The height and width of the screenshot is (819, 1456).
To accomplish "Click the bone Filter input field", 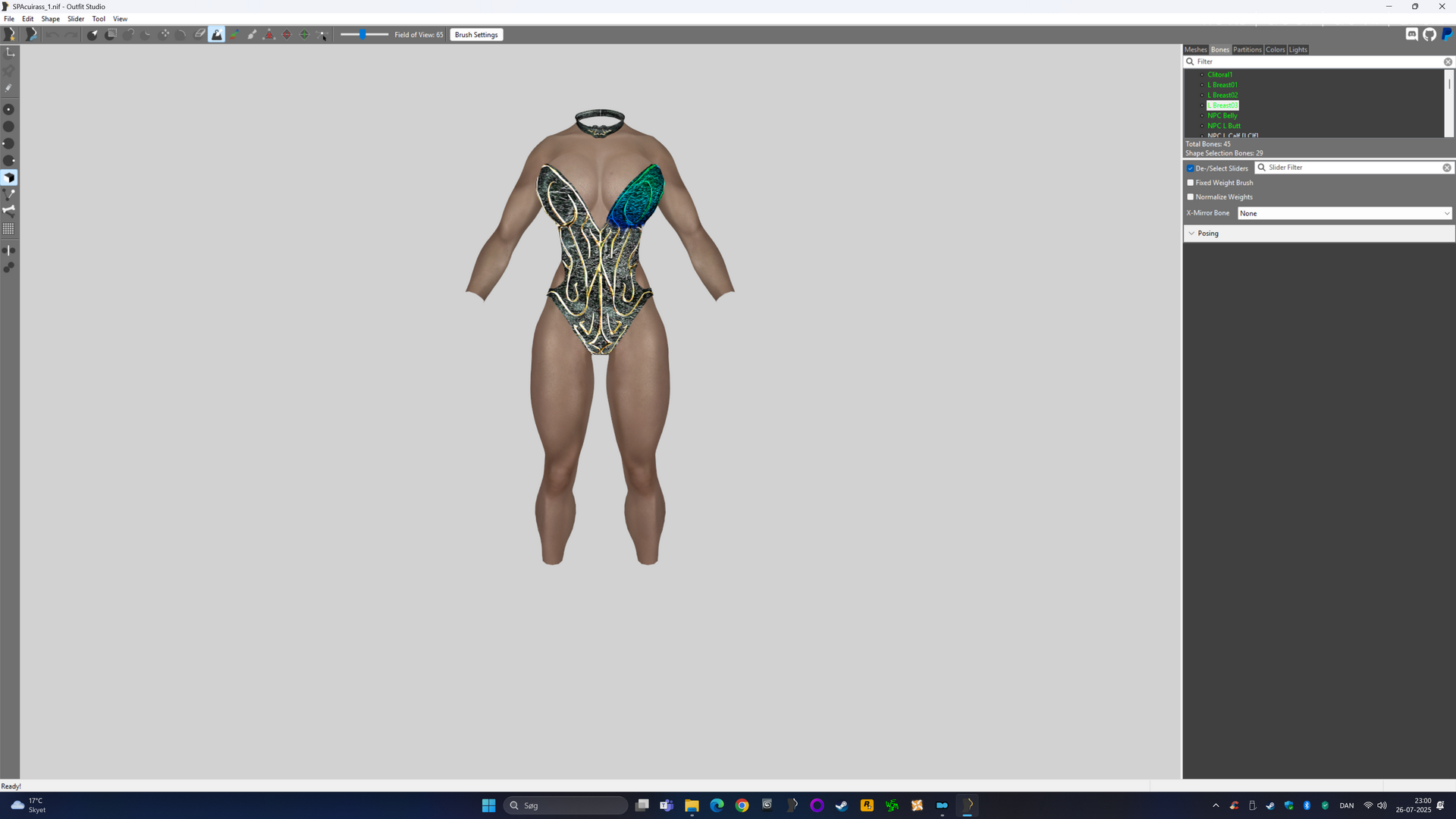I will pyautogui.click(x=1319, y=62).
